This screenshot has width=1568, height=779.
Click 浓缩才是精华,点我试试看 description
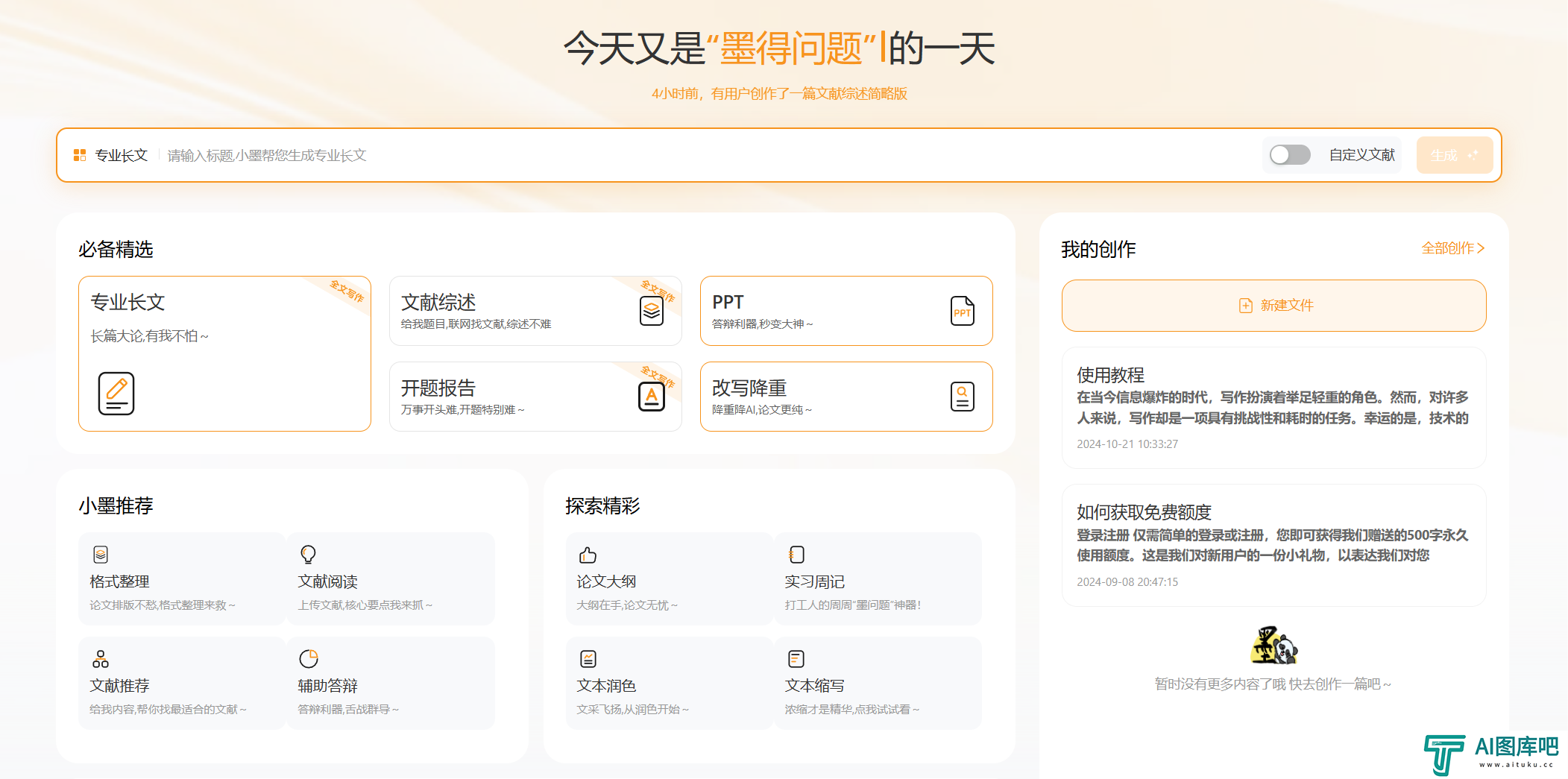pyautogui.click(x=851, y=710)
